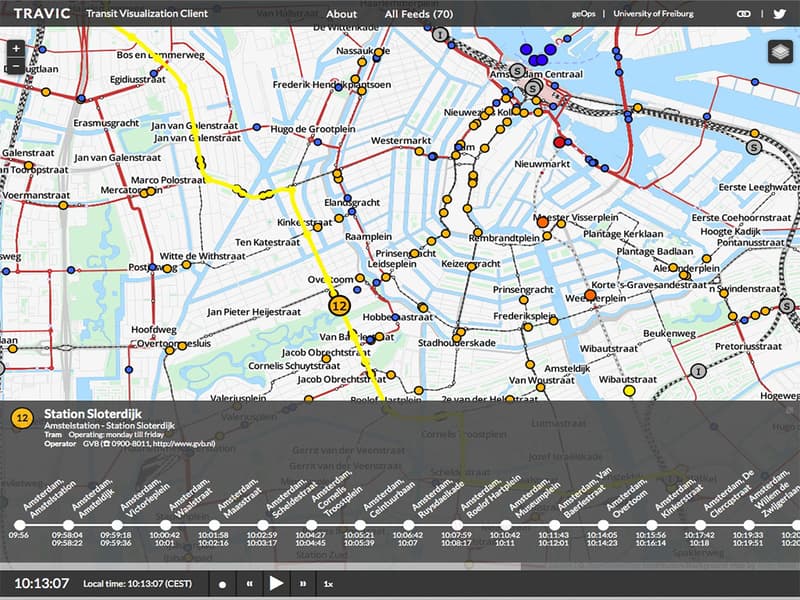Open the About menu
Screen dimensions: 800x600
click(x=342, y=14)
